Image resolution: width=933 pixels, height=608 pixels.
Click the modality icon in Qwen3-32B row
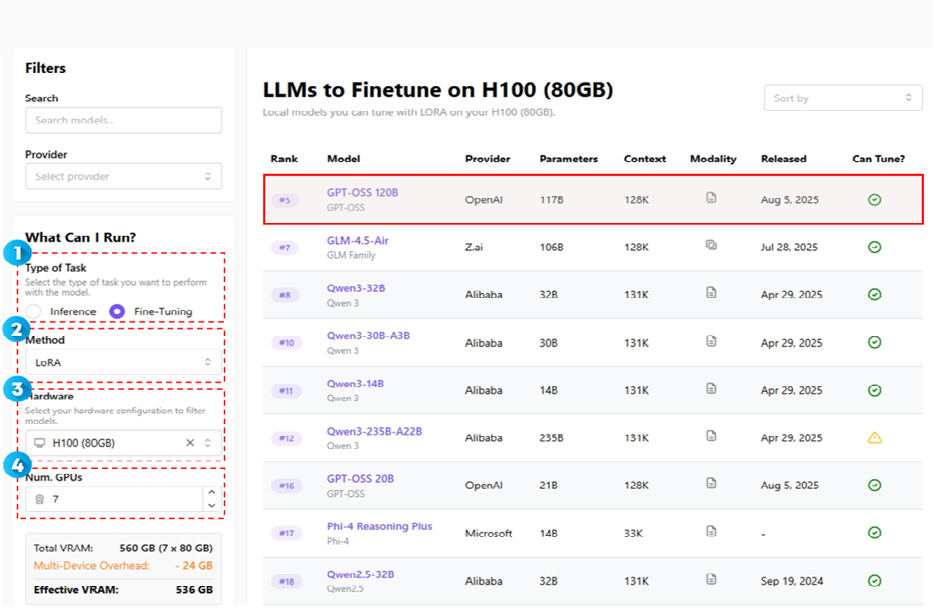tap(711, 293)
